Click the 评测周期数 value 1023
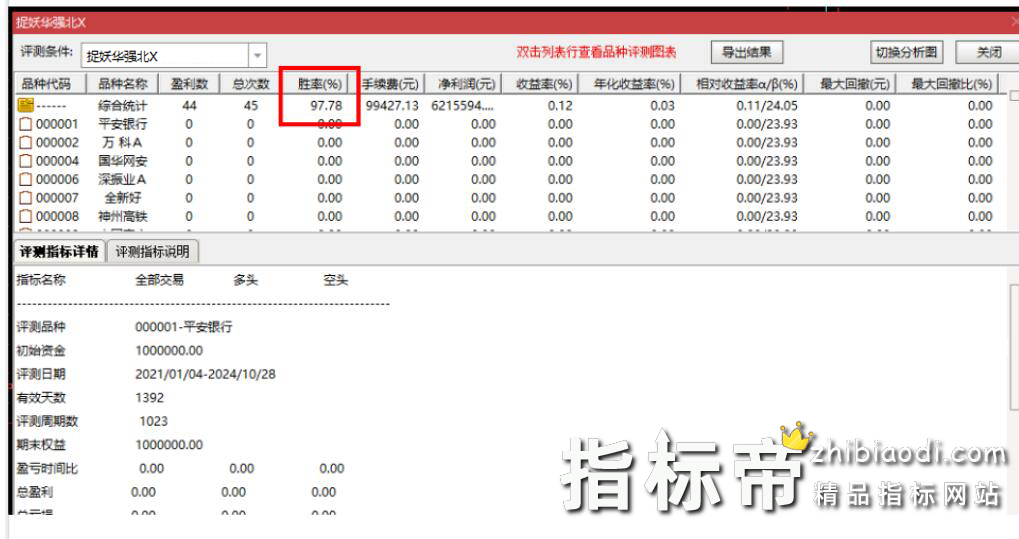This screenshot has height=539, width=1019. (153, 421)
